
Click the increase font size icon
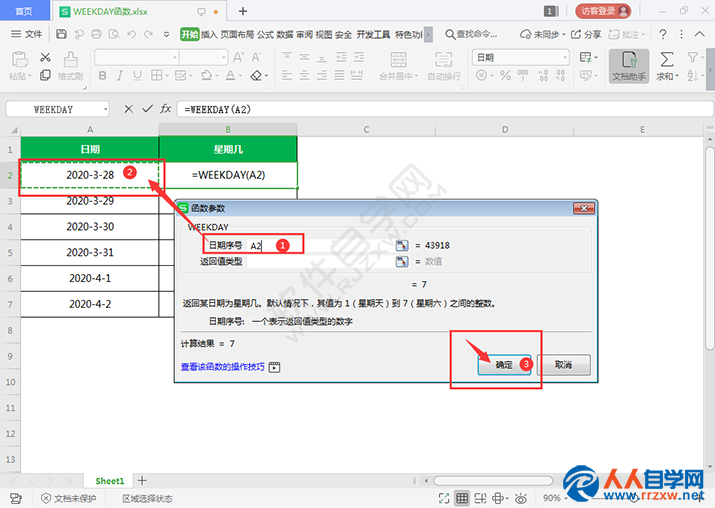point(238,57)
